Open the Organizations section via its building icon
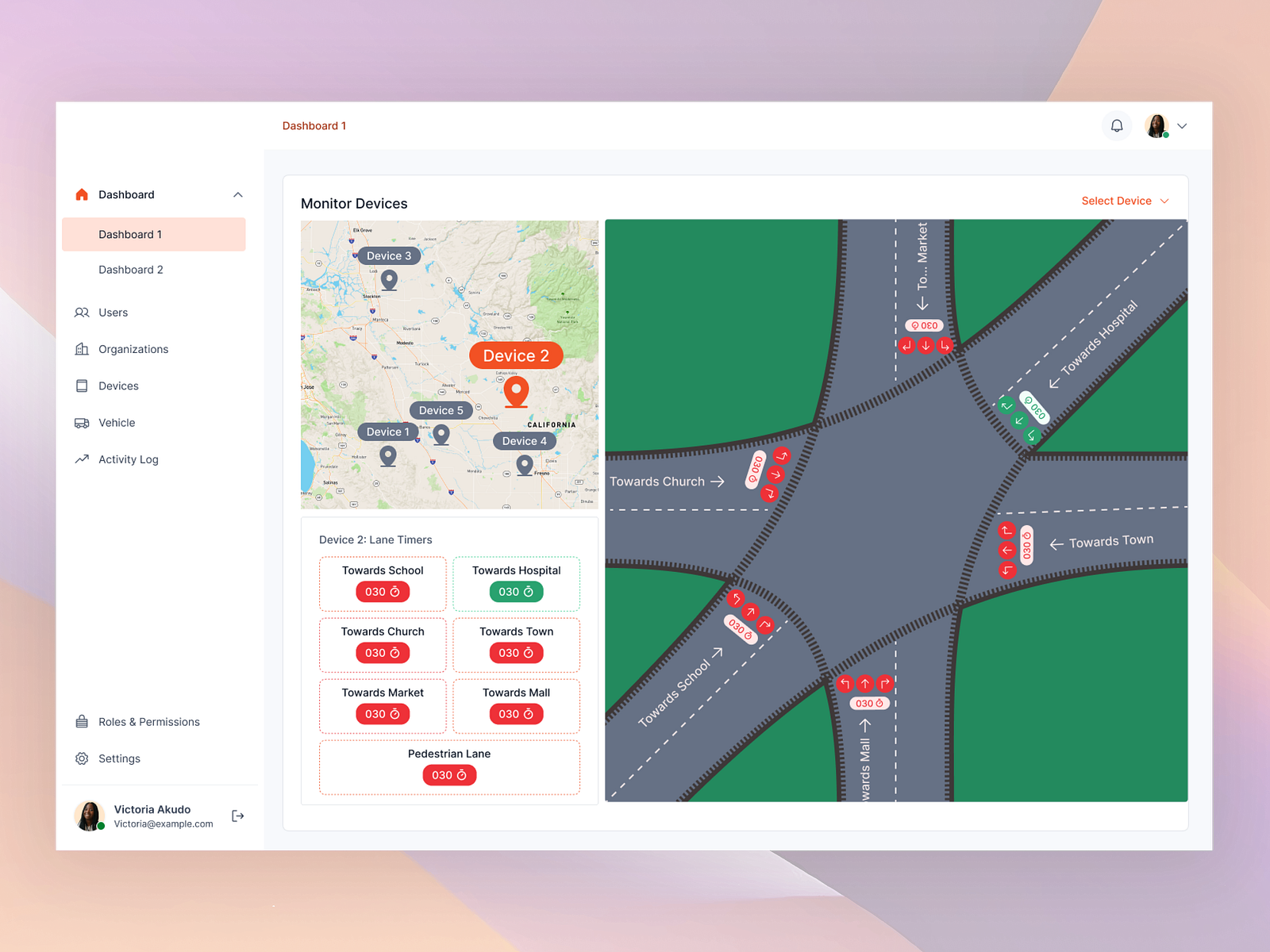The image size is (1270, 952). pyautogui.click(x=82, y=349)
